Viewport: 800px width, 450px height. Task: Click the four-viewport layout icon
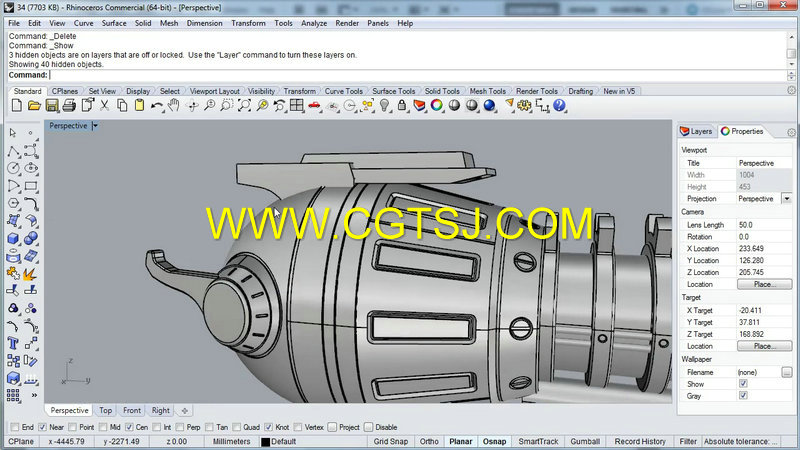pyautogui.click(x=296, y=106)
